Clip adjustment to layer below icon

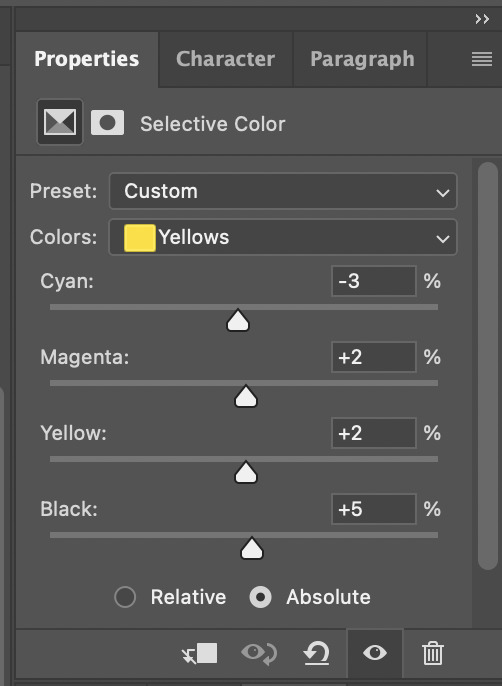coord(200,654)
